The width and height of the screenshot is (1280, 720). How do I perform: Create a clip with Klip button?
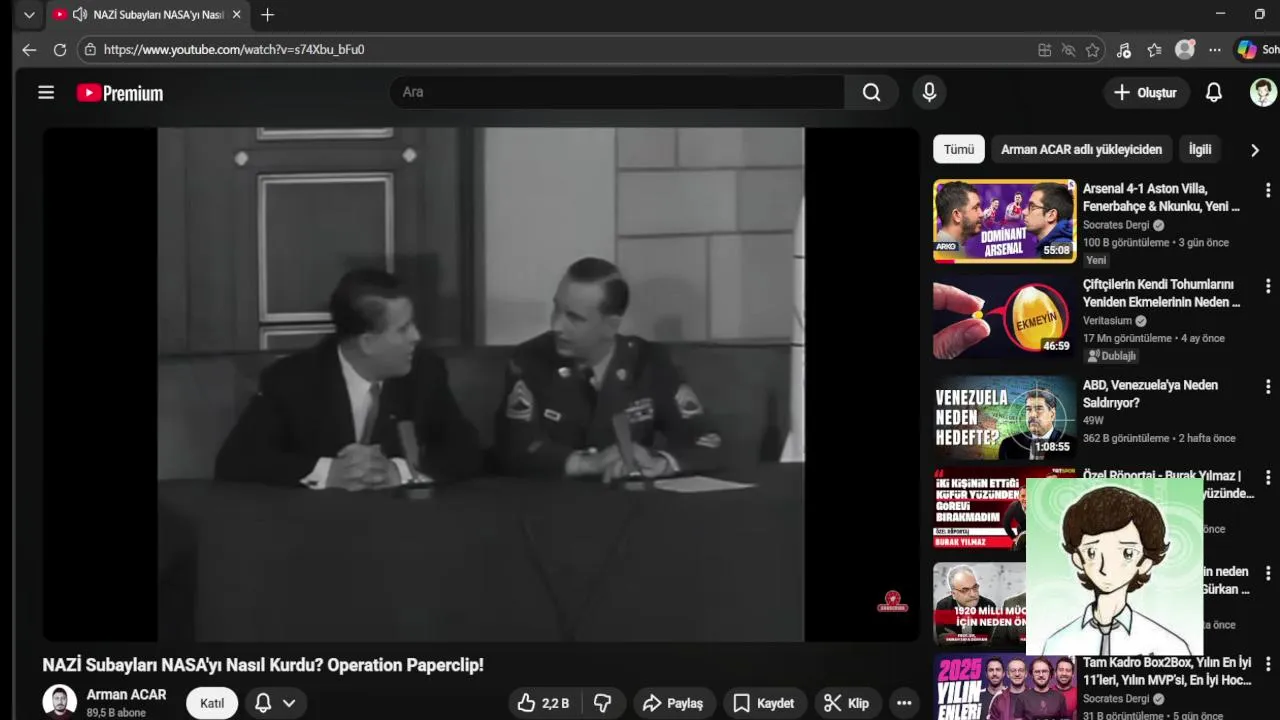pos(846,703)
